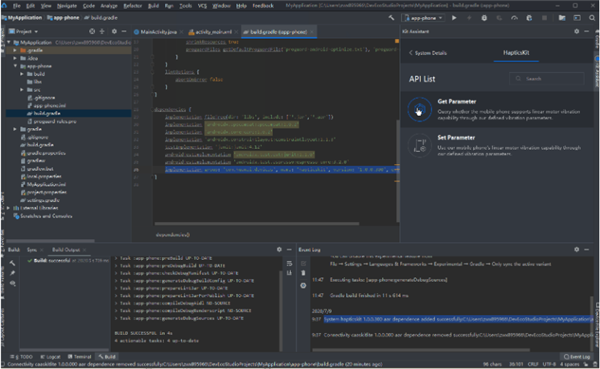This screenshot has width=600, height=369.
Task: Click the Search Everywhere magnifier icon
Action: tap(592, 18)
